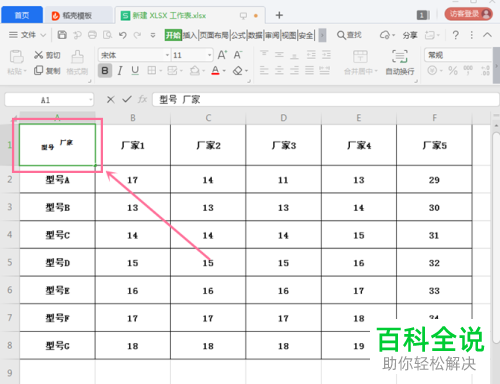Viewport: 500px width, 384px height.
Task: Toggle Bold formatting
Action: tap(105, 70)
